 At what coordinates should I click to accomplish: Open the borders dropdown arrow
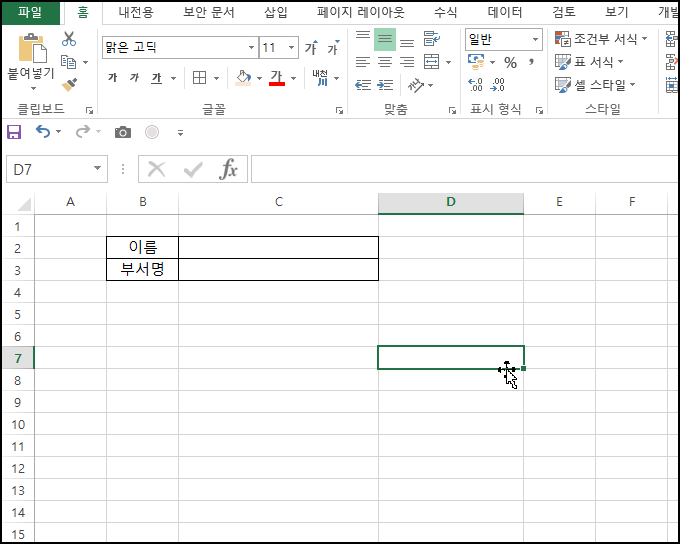click(x=216, y=79)
